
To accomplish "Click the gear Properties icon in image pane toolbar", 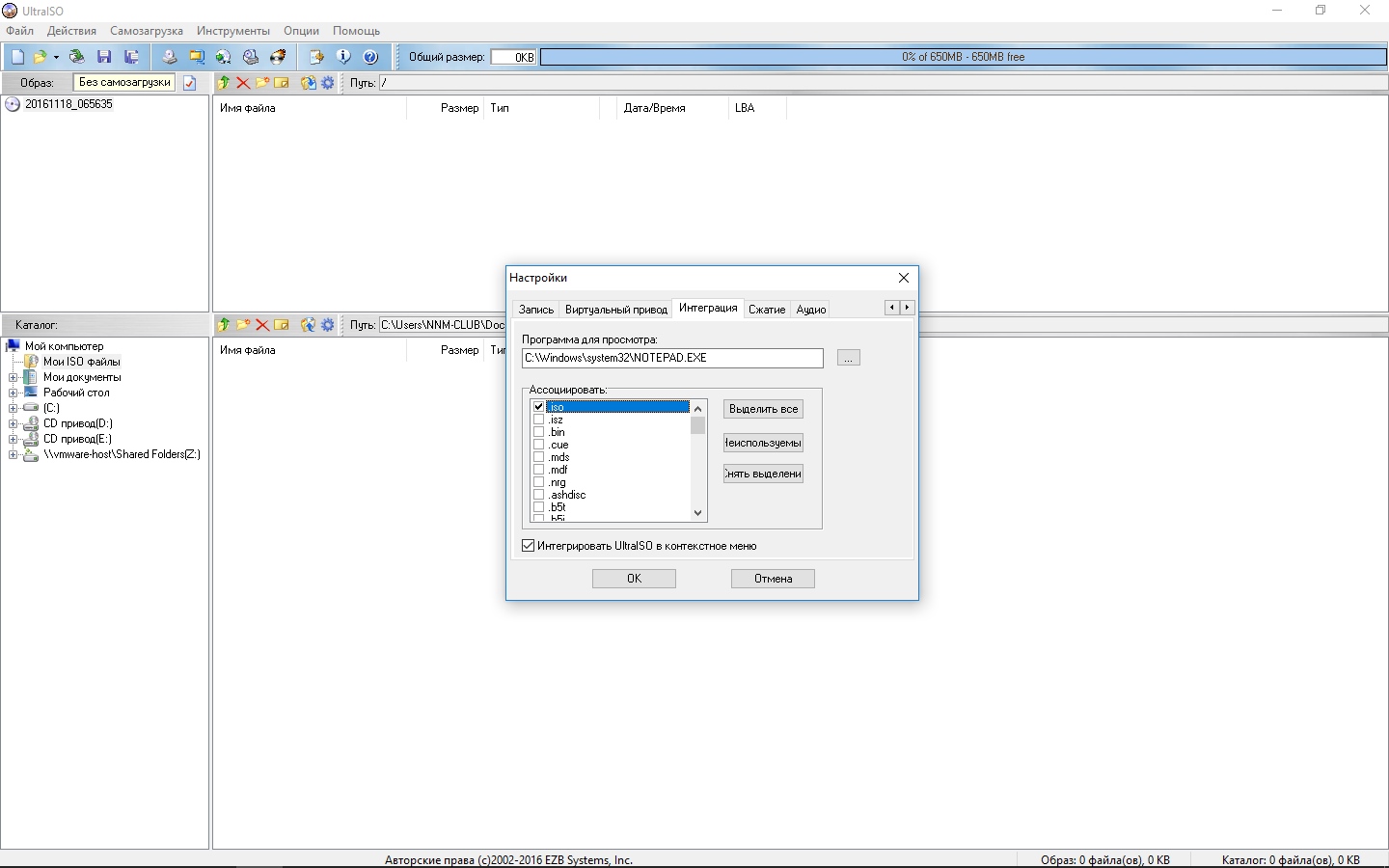I will 328,83.
